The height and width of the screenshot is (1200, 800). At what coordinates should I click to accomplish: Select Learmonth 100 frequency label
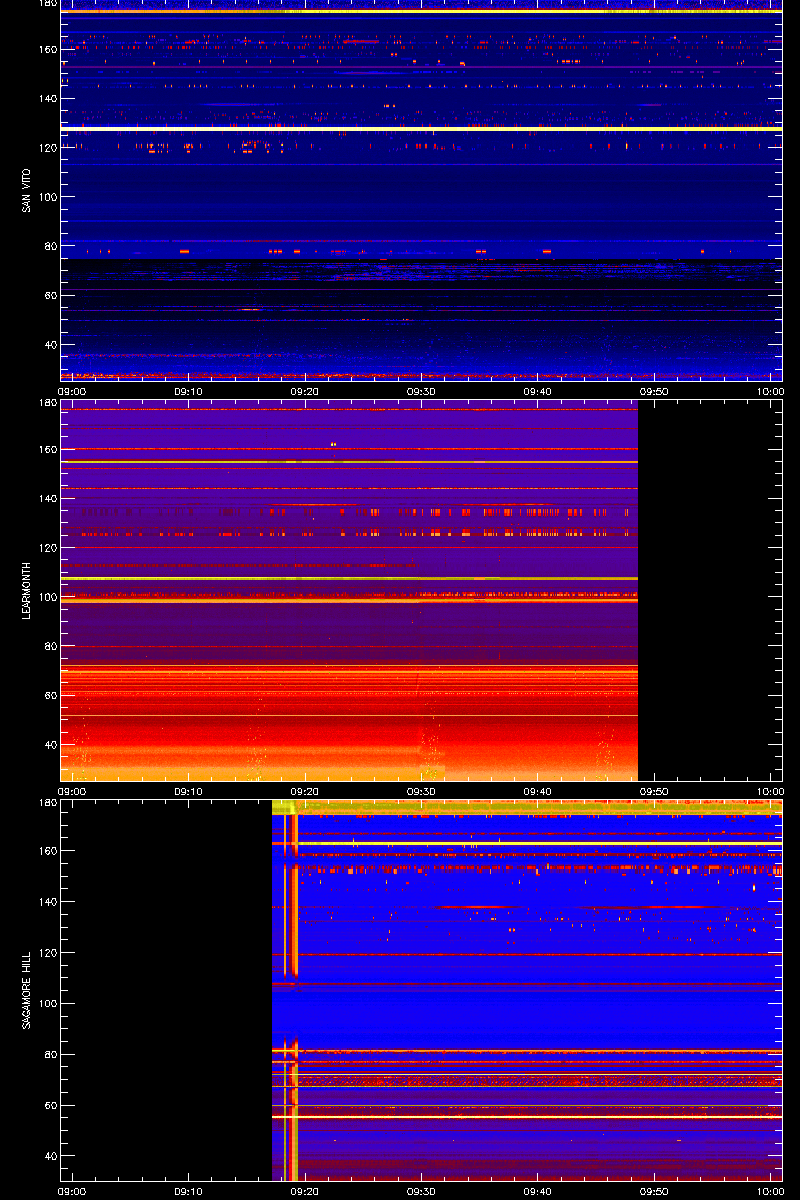click(x=46, y=597)
